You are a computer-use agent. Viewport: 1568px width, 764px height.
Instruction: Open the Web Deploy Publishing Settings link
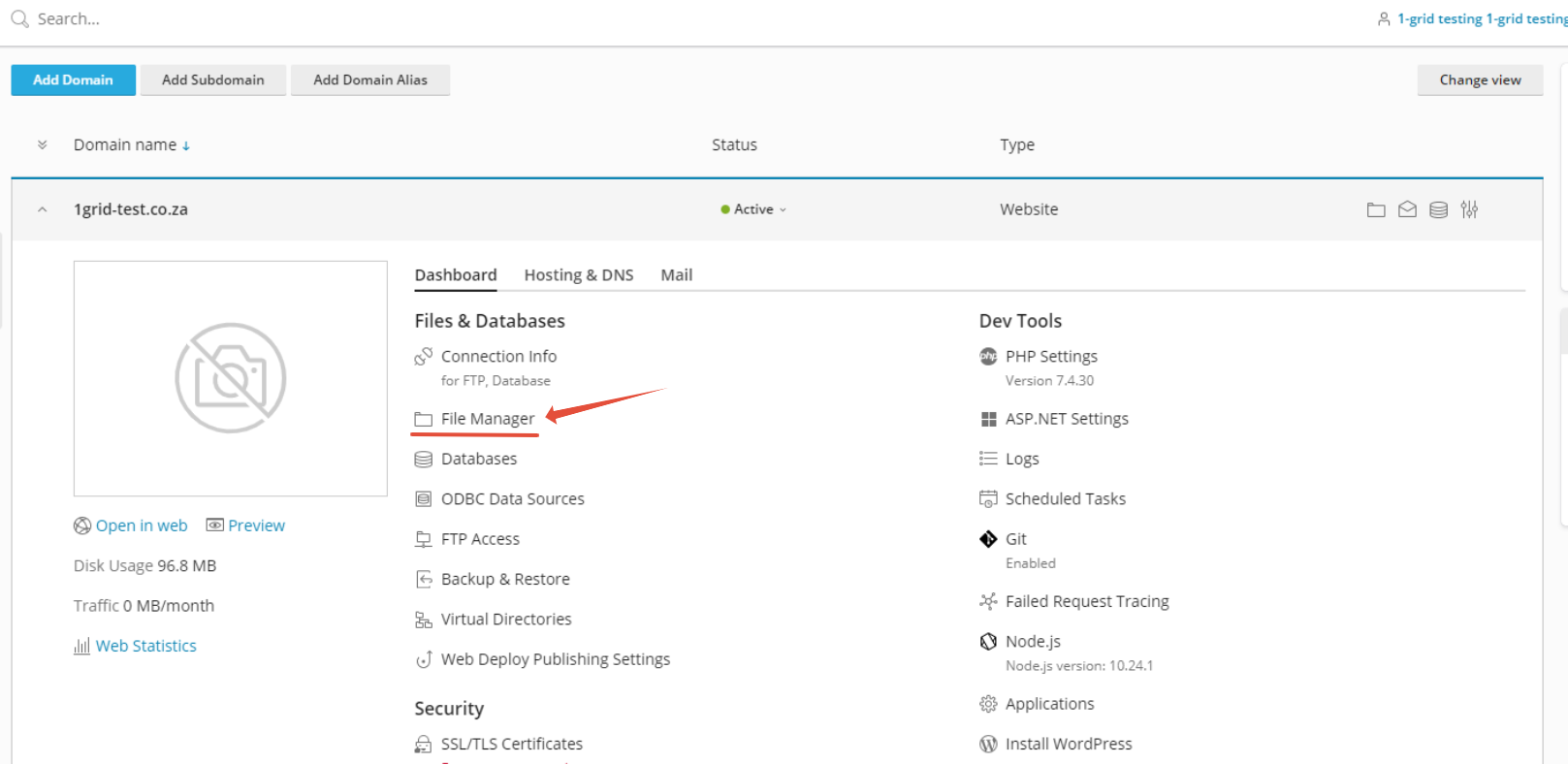556,659
